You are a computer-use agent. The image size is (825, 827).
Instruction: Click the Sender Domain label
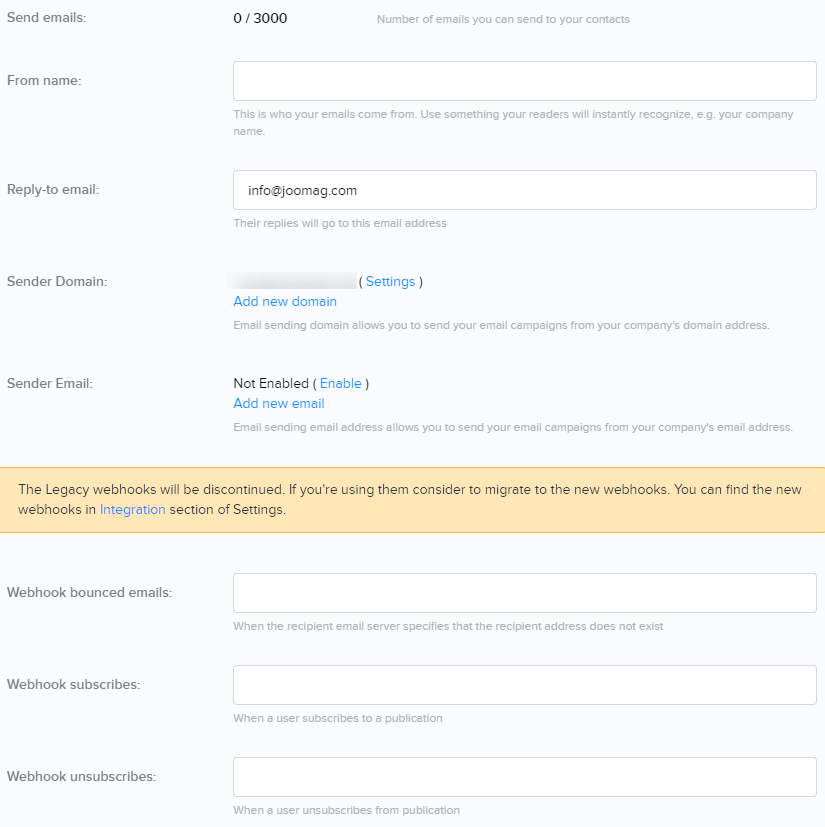(x=57, y=282)
